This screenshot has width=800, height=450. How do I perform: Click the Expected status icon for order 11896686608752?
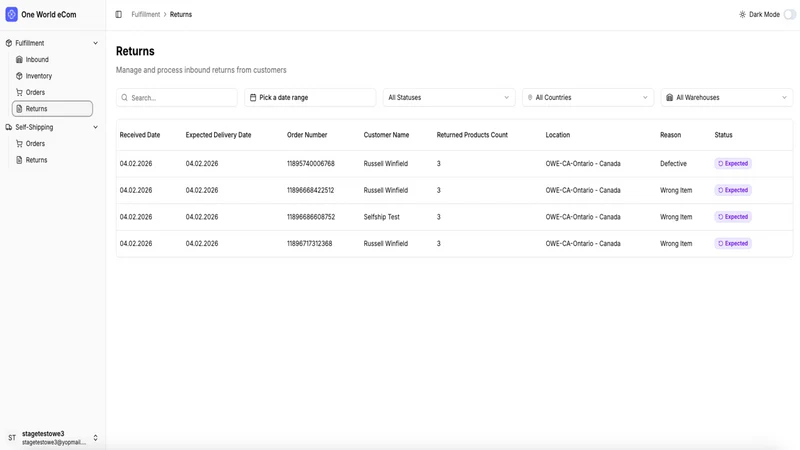(x=720, y=217)
